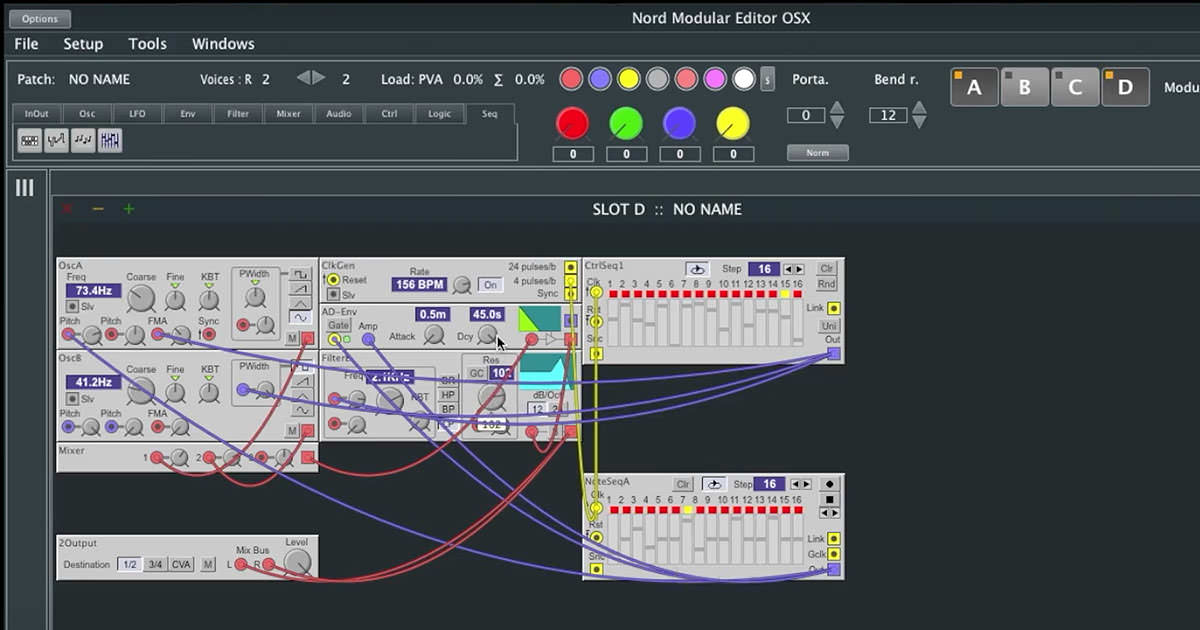Select the OscA sine waveform icon
The image size is (1200, 630).
click(x=301, y=317)
